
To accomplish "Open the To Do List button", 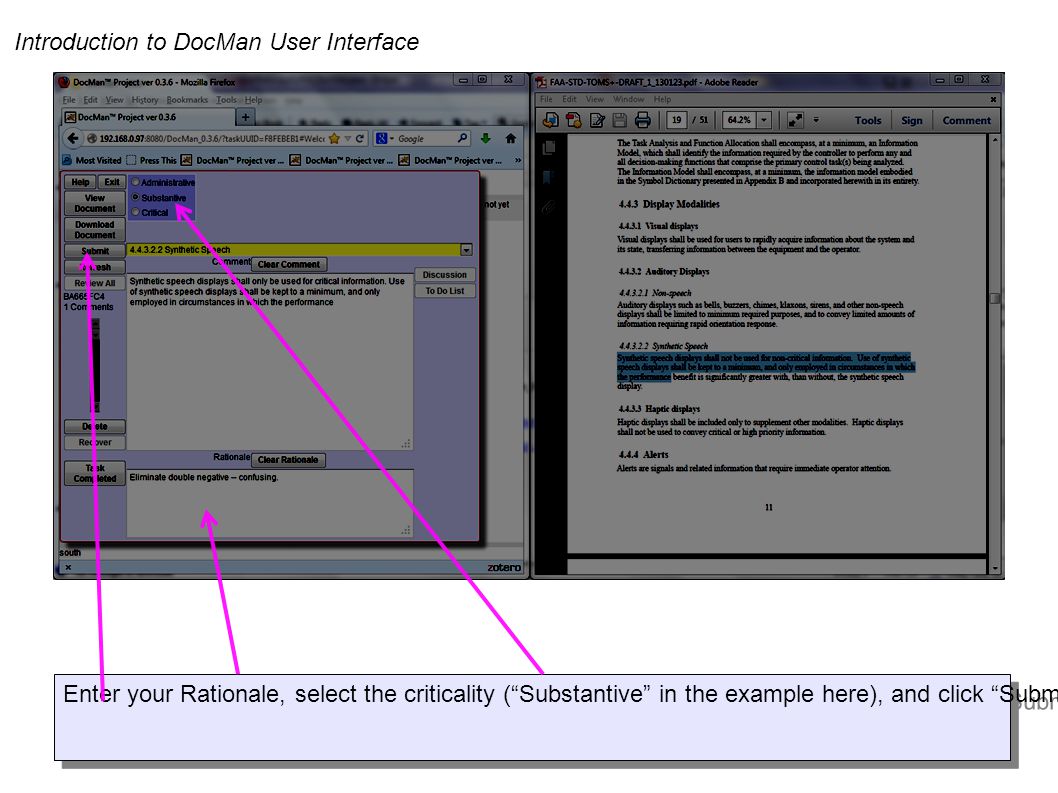I will click(445, 291).
